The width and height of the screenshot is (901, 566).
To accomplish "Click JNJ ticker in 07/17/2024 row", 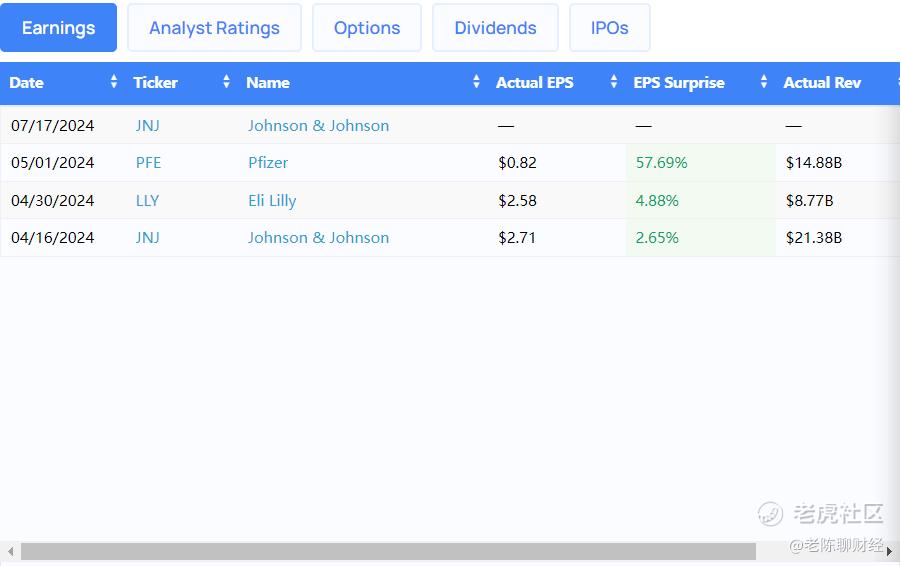I will pyautogui.click(x=147, y=126).
